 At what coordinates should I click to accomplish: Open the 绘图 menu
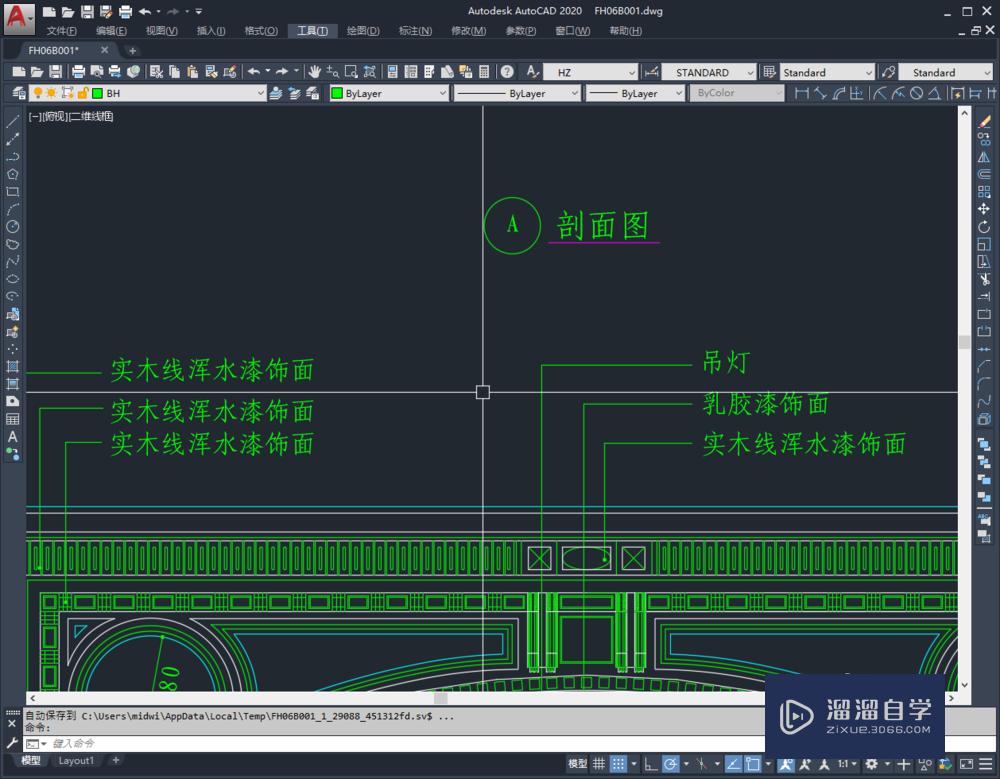362,31
